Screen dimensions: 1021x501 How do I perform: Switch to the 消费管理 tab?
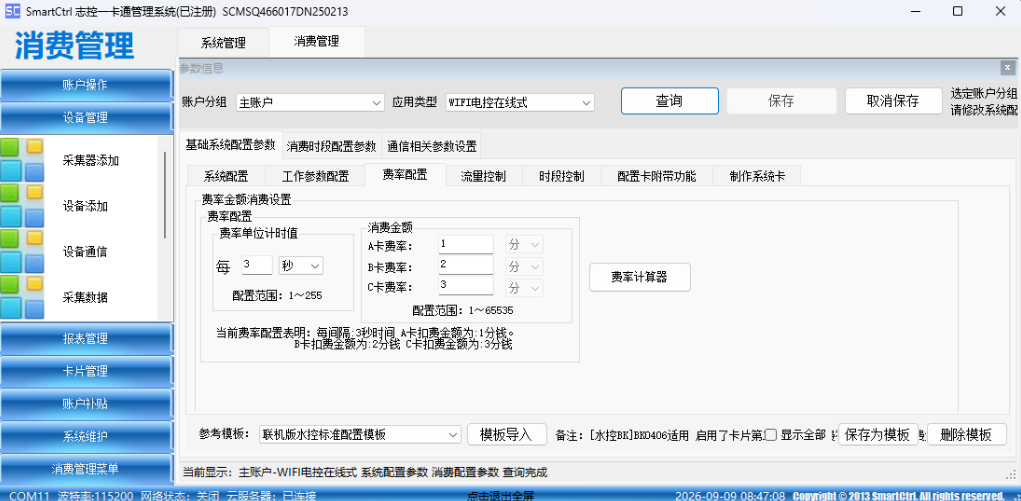(x=316, y=41)
